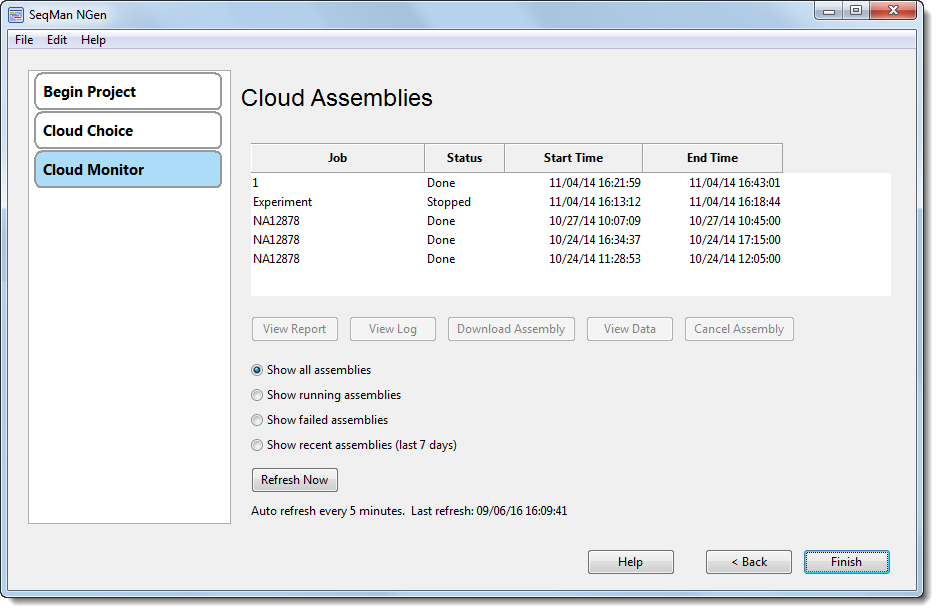
Task: Click the Refresh Now button
Action: 295,480
